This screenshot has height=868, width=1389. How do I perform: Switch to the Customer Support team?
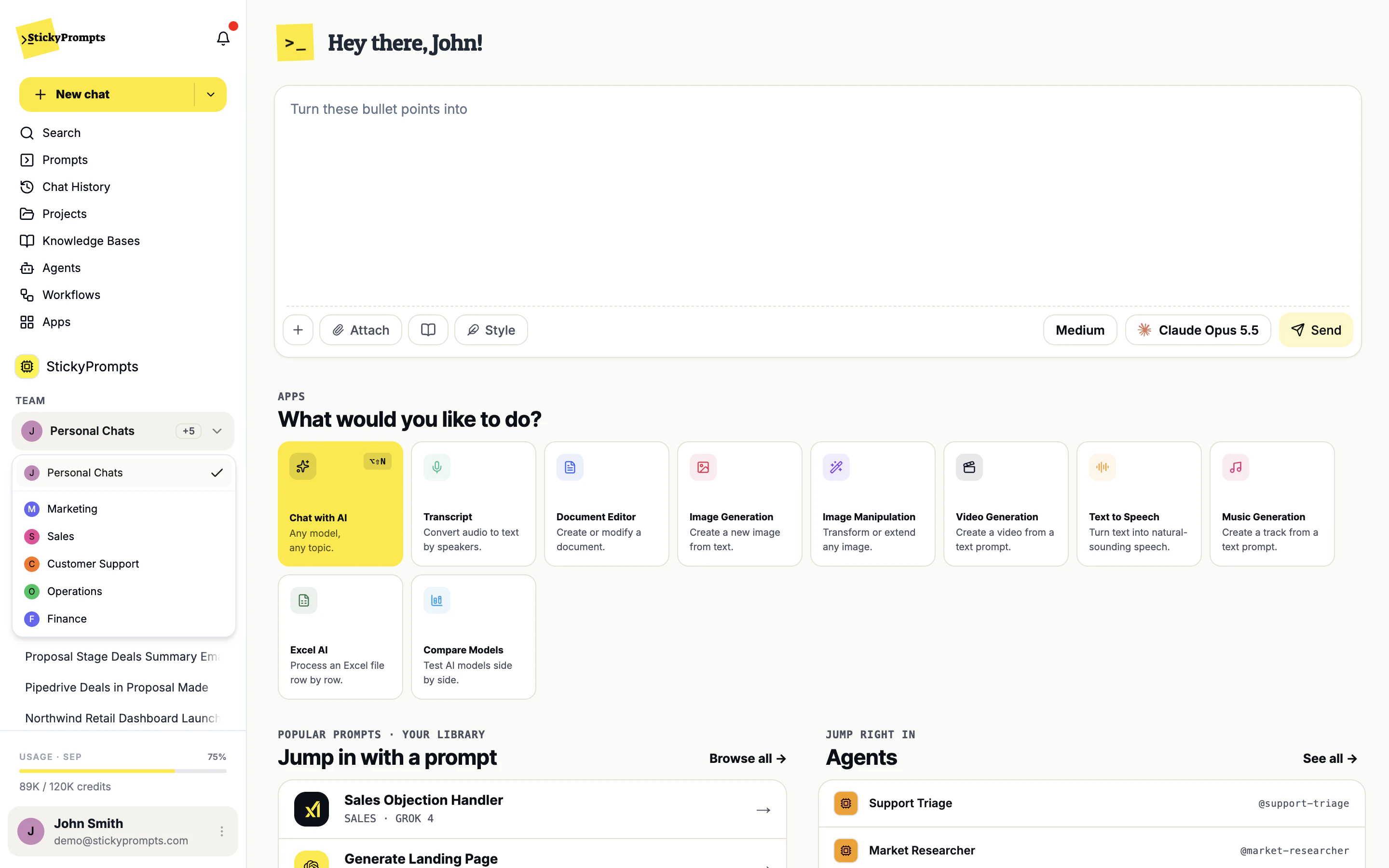pyautogui.click(x=123, y=564)
